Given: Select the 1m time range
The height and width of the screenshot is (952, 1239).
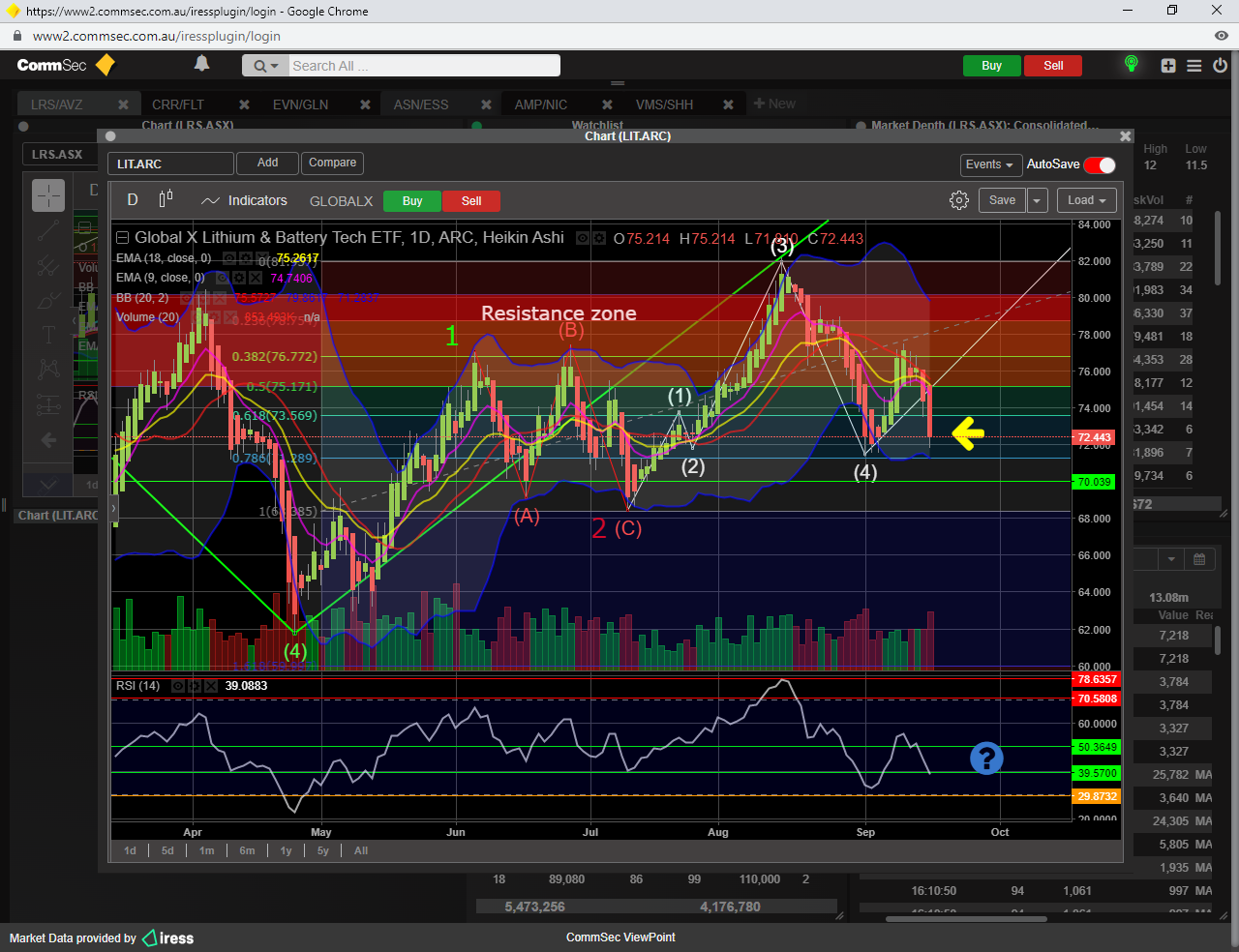Looking at the screenshot, I should click(207, 850).
